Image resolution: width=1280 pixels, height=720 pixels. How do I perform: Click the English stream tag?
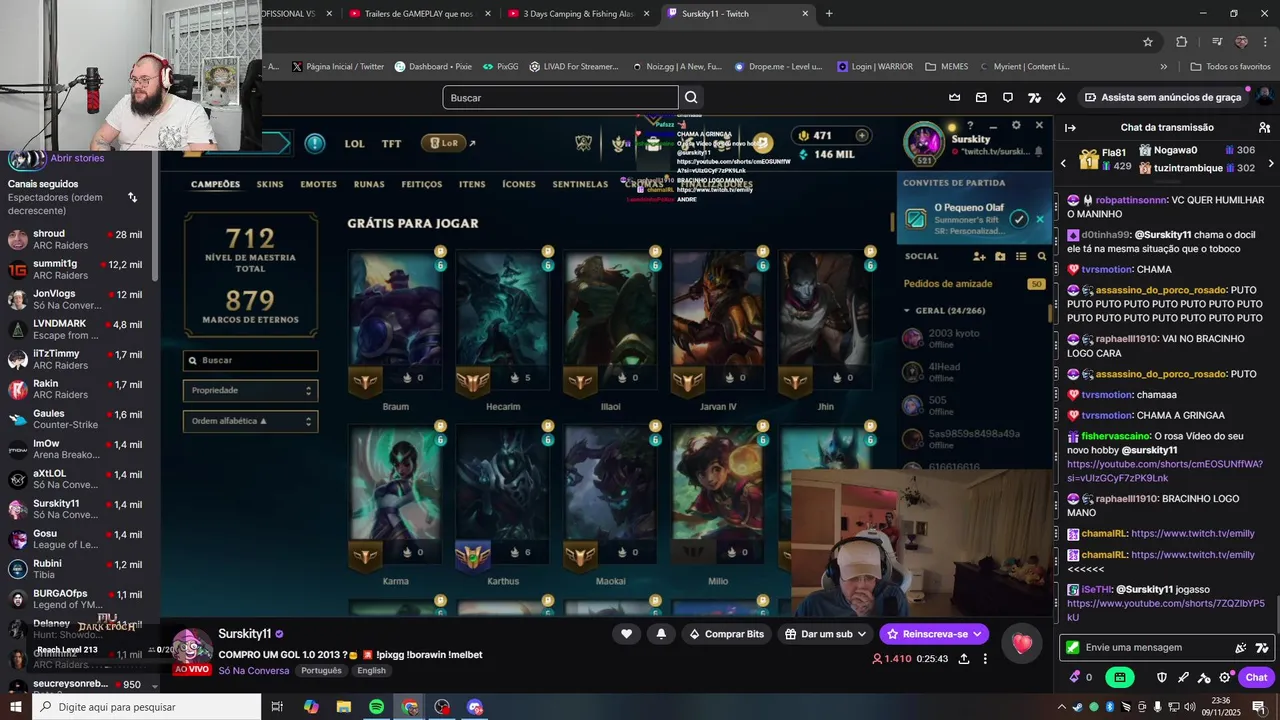click(371, 671)
